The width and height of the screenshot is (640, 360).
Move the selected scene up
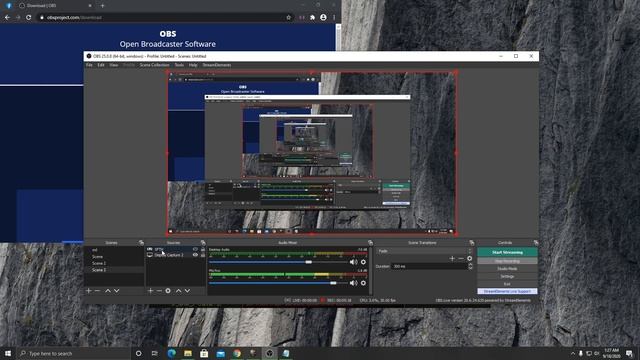click(x=108, y=291)
